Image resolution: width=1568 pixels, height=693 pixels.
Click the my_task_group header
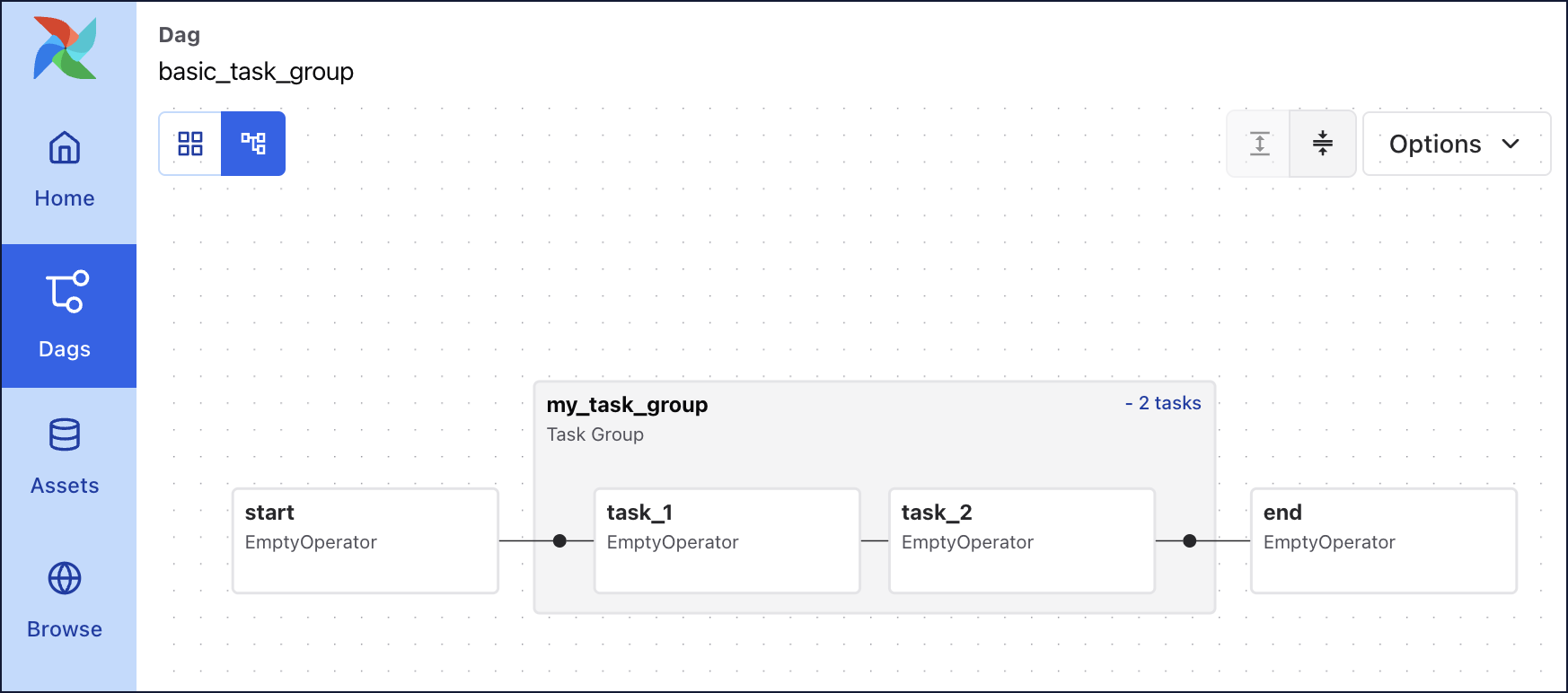(x=628, y=405)
